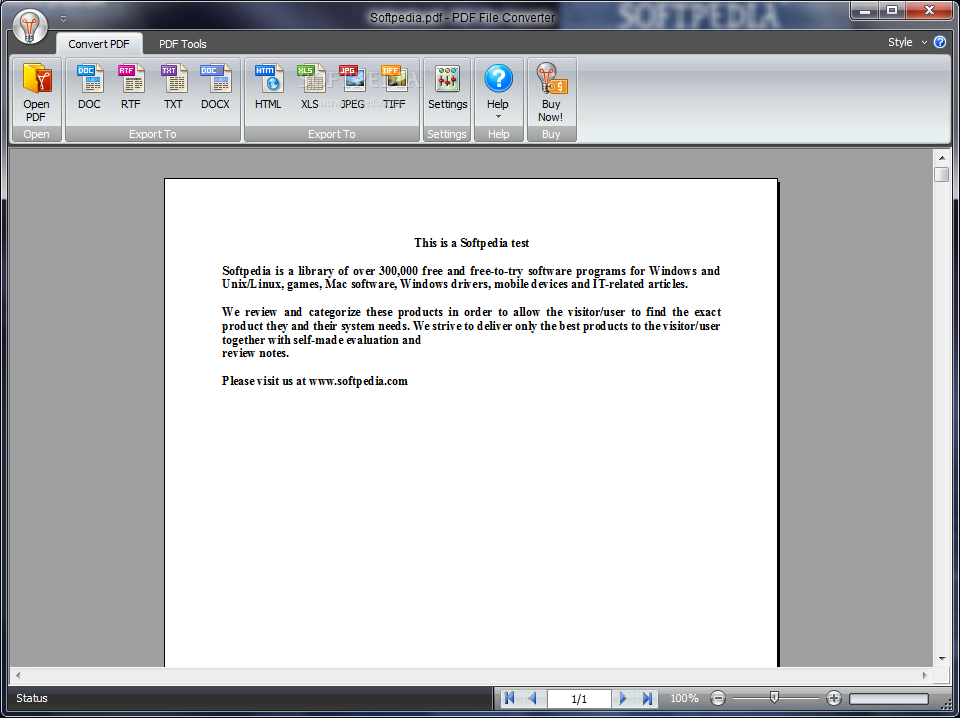Click the page number field 1/1

pyautogui.click(x=579, y=698)
